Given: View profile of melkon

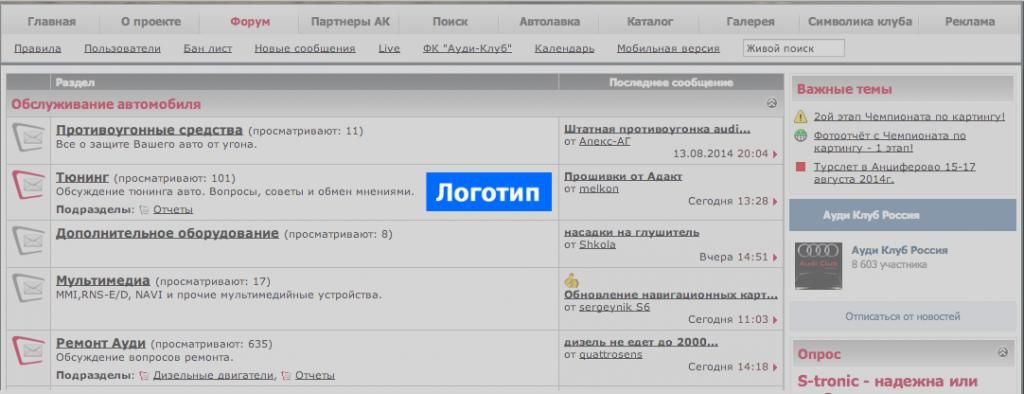Looking at the screenshot, I should click(x=599, y=188).
